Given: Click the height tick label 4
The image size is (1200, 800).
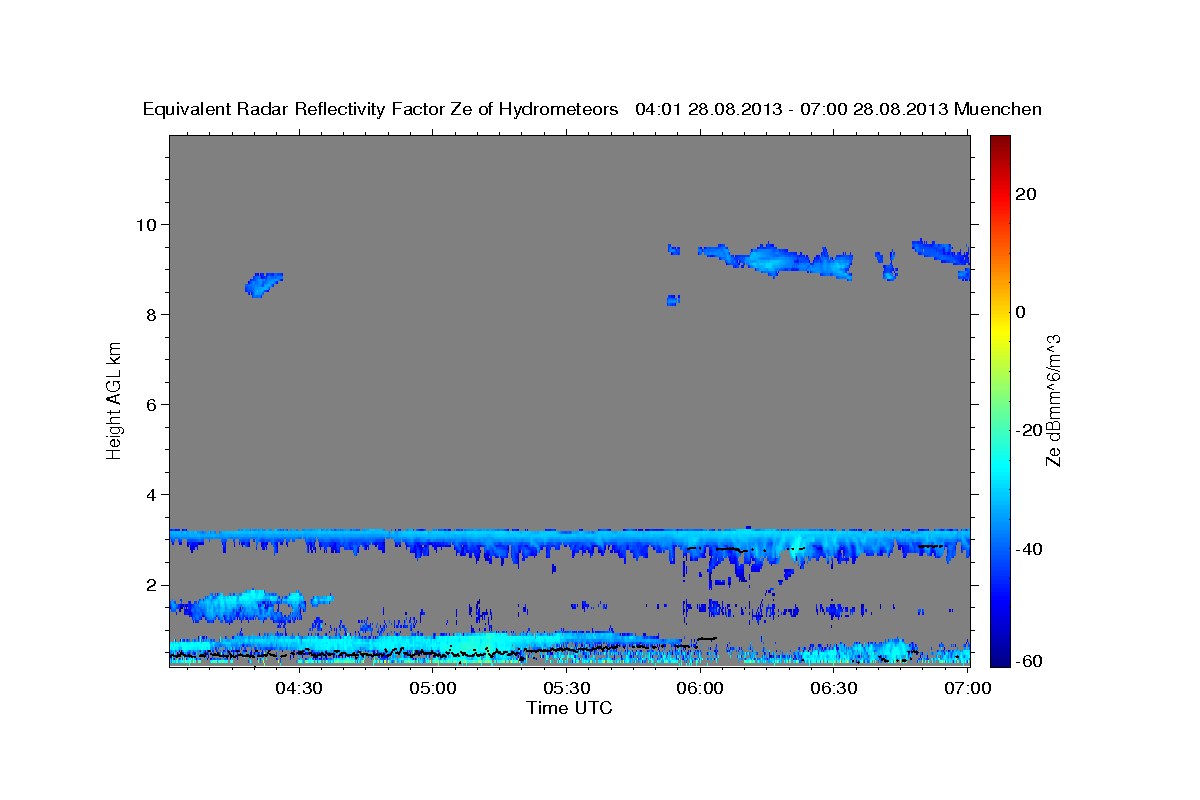Looking at the screenshot, I should pyautogui.click(x=151, y=495).
